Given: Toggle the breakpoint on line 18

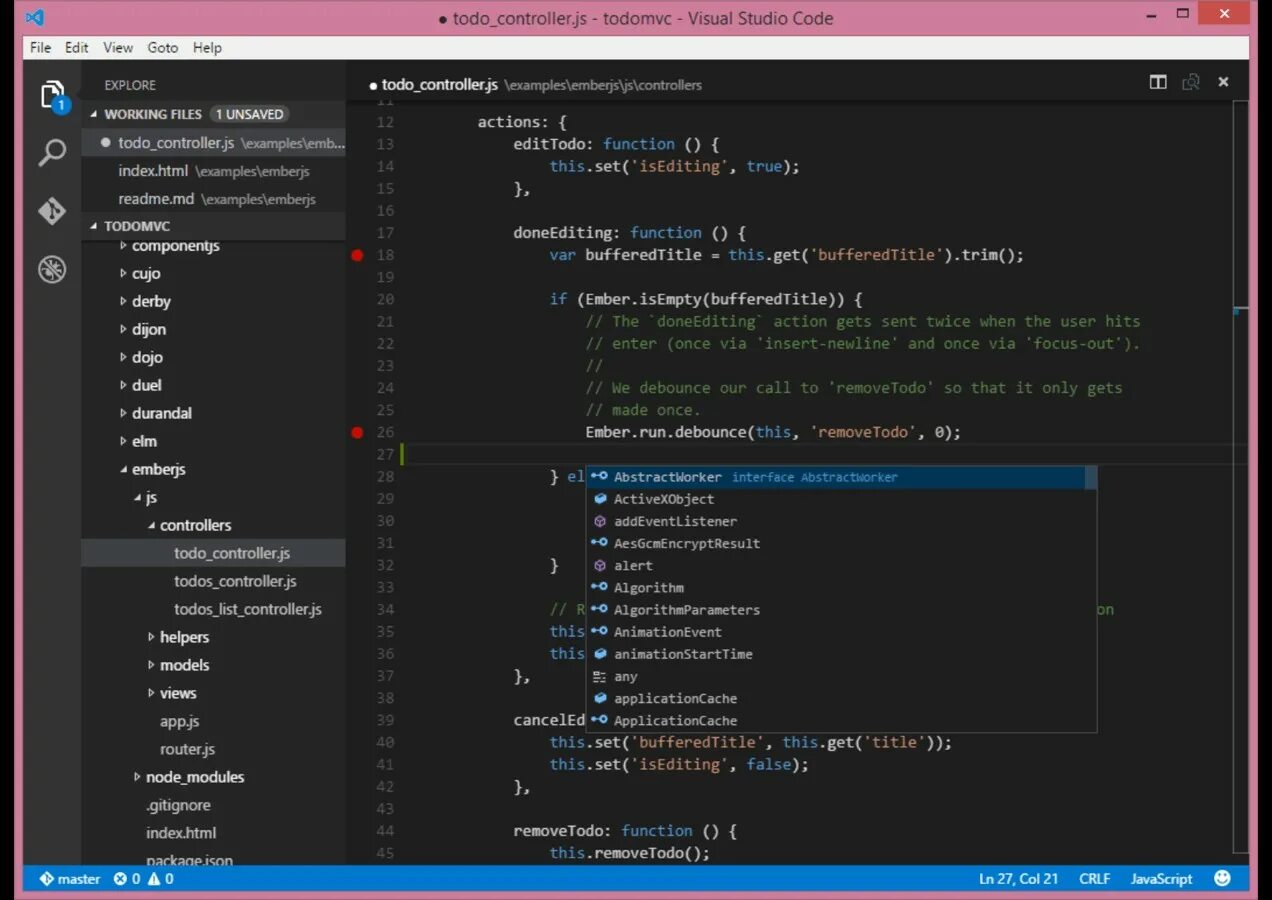Looking at the screenshot, I should coord(358,255).
